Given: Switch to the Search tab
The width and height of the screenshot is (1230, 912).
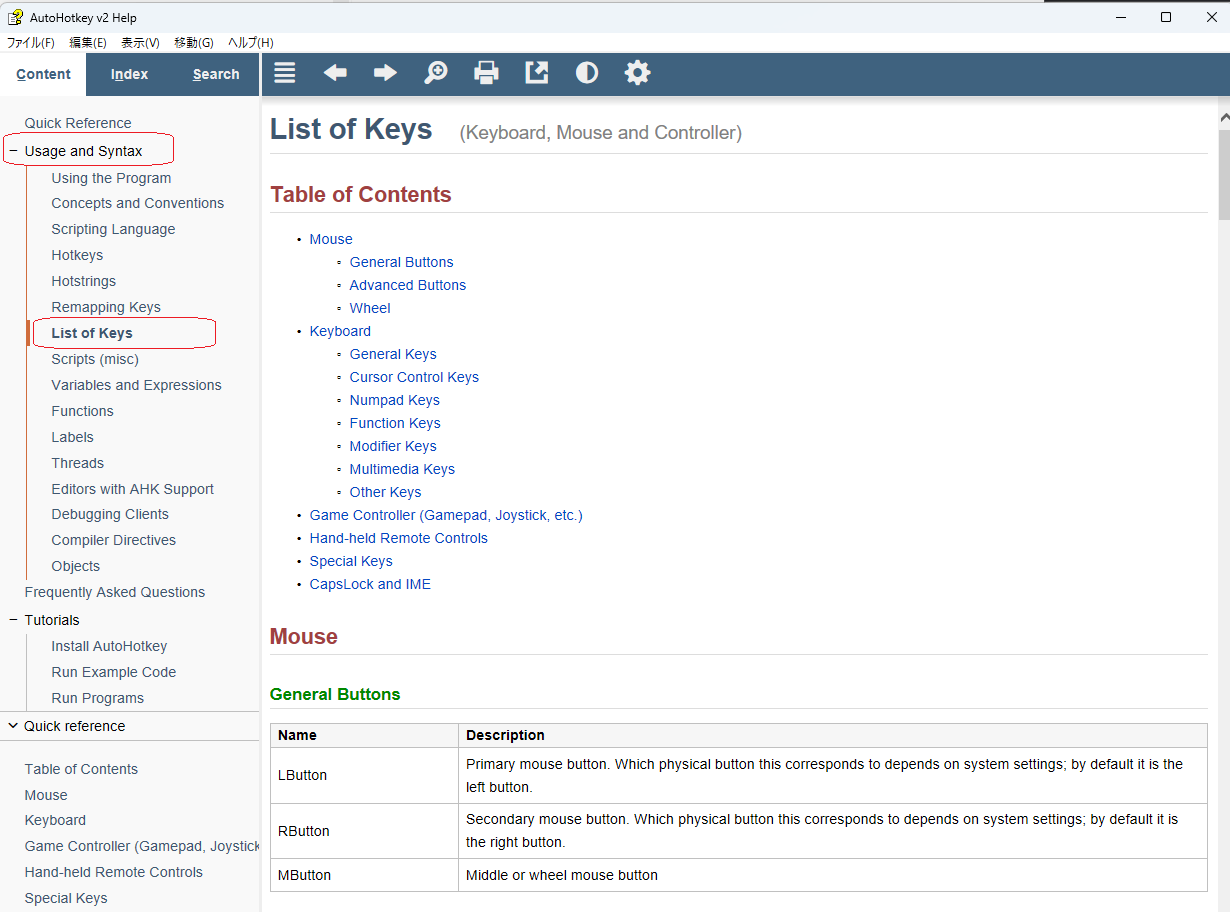Looking at the screenshot, I should (216, 74).
